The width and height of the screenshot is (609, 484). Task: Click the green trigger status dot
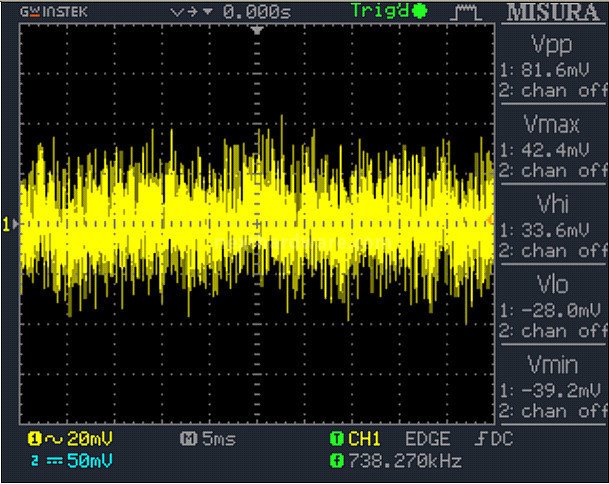click(x=419, y=11)
